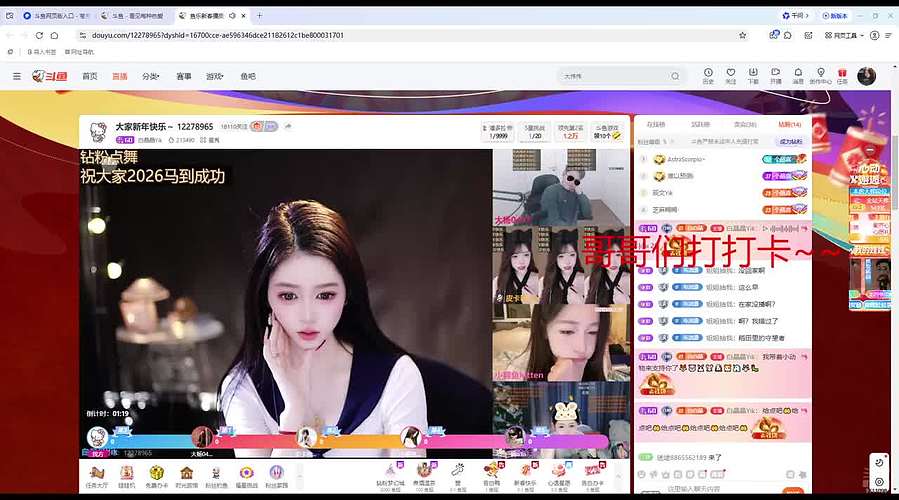Click the browser address bar URL
This screenshot has width=899, height=500.
point(218,35)
